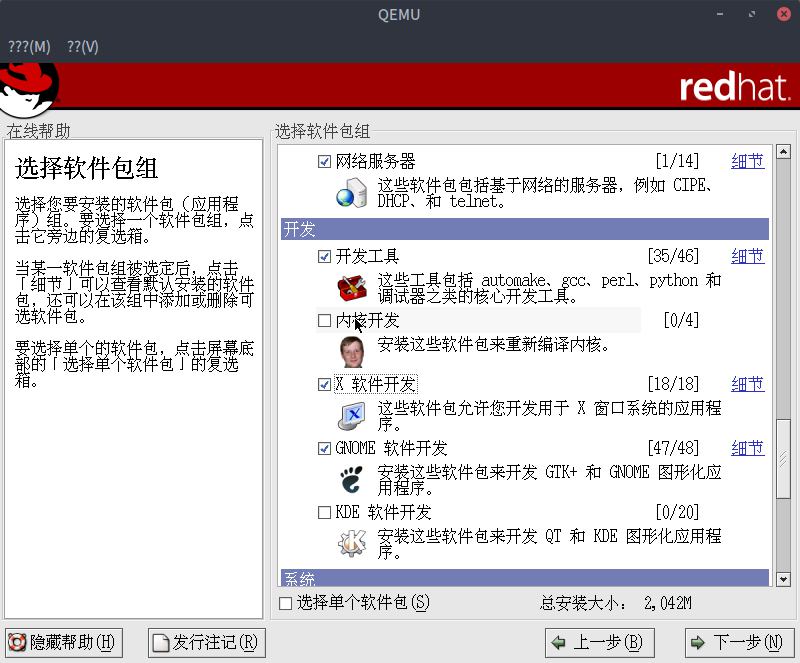Screen dimensions: 800x663
Task: Click the 安装这些软件包来重新编译内核 description
Action: click(x=493, y=345)
